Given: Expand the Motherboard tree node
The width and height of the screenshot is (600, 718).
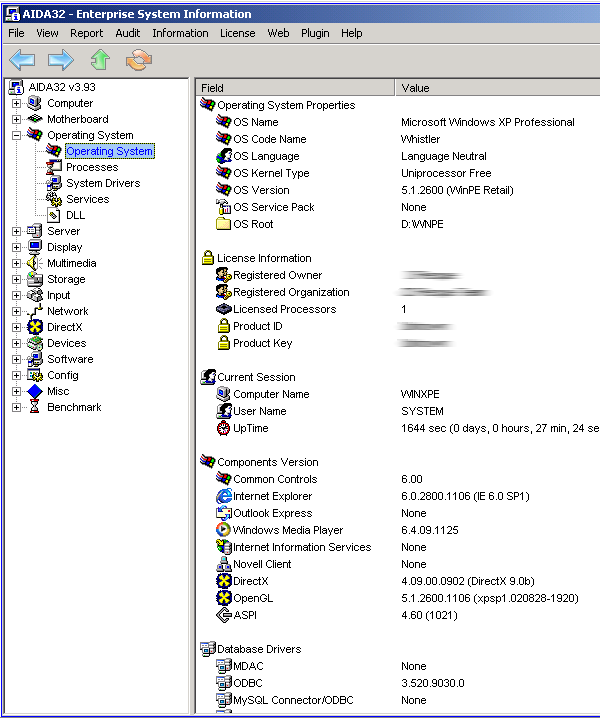Looking at the screenshot, I should [16, 120].
